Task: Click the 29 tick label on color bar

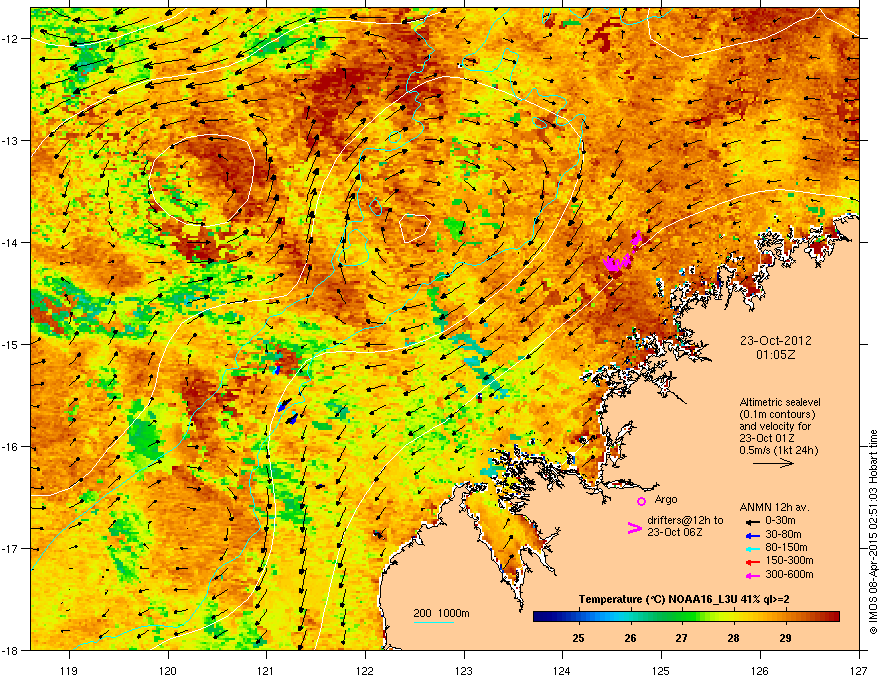Action: click(x=785, y=638)
